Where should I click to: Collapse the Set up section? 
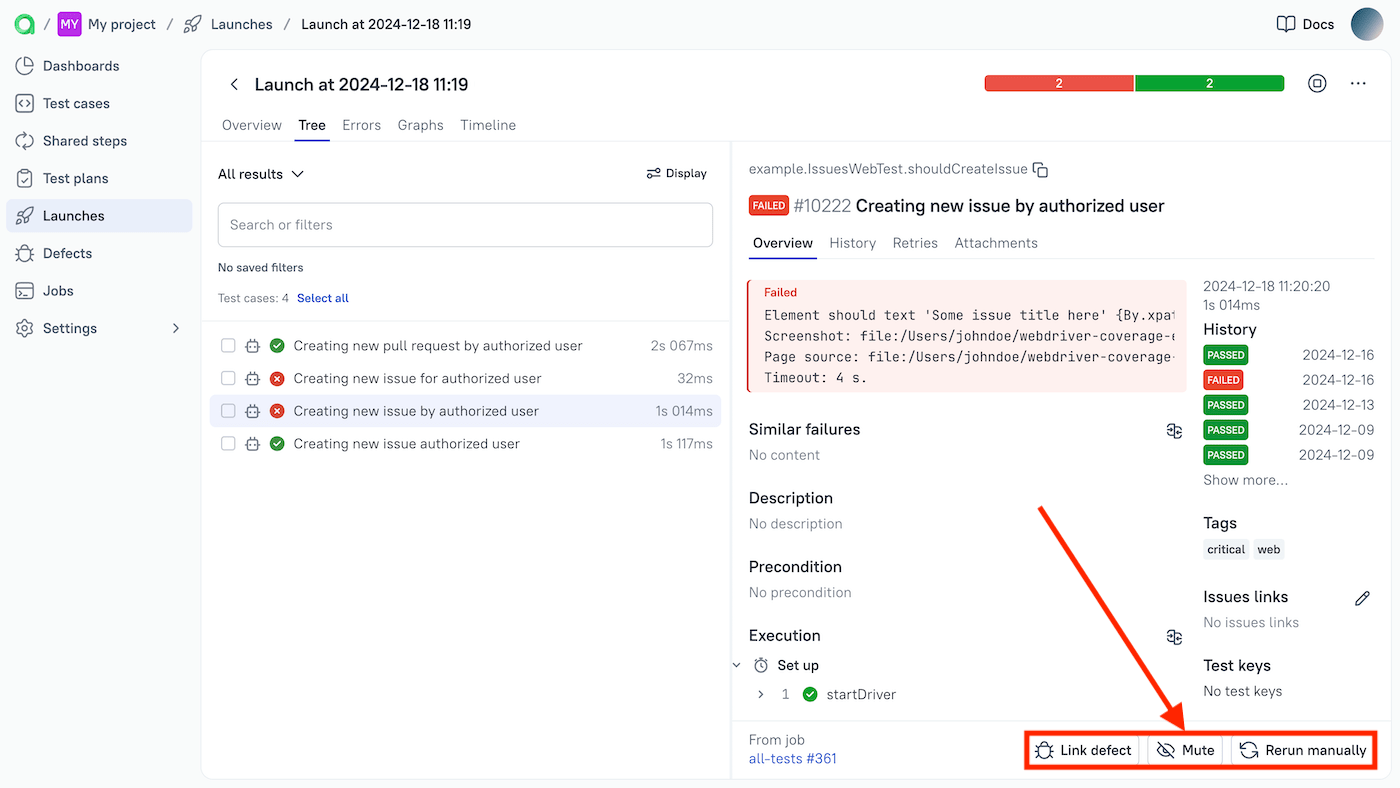737,665
